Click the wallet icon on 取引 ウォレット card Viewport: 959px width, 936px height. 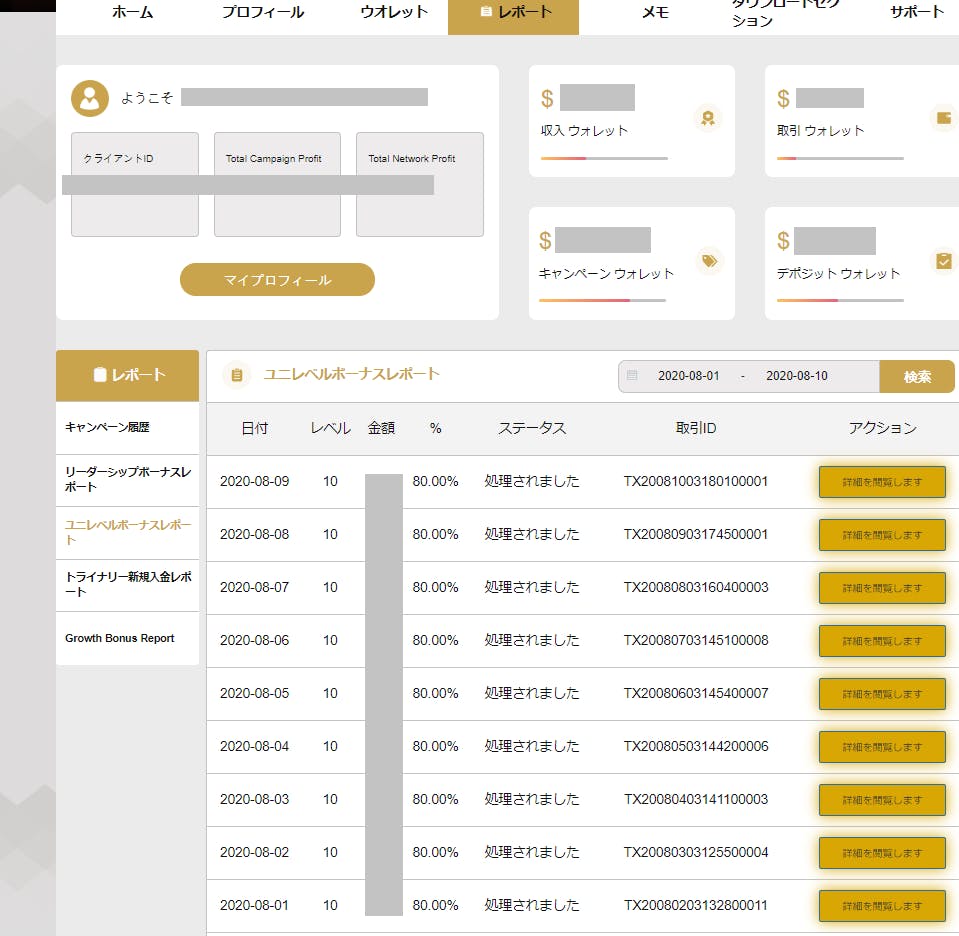[x=943, y=118]
